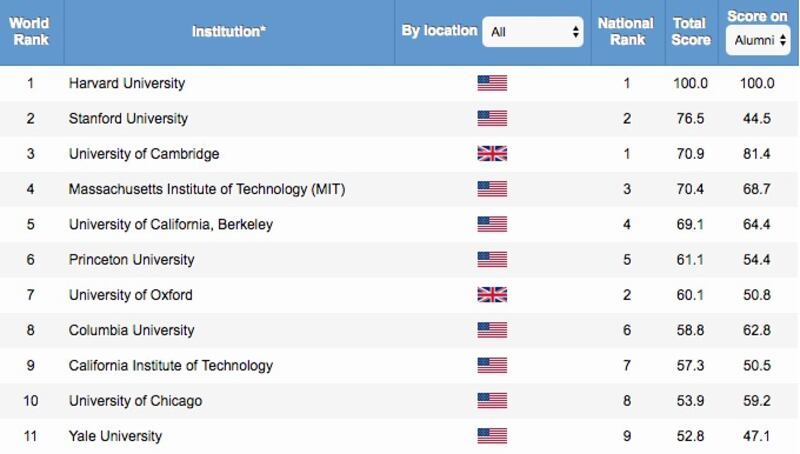
Task: Click the UK flag beside University of Cambridge
Action: click(x=492, y=154)
